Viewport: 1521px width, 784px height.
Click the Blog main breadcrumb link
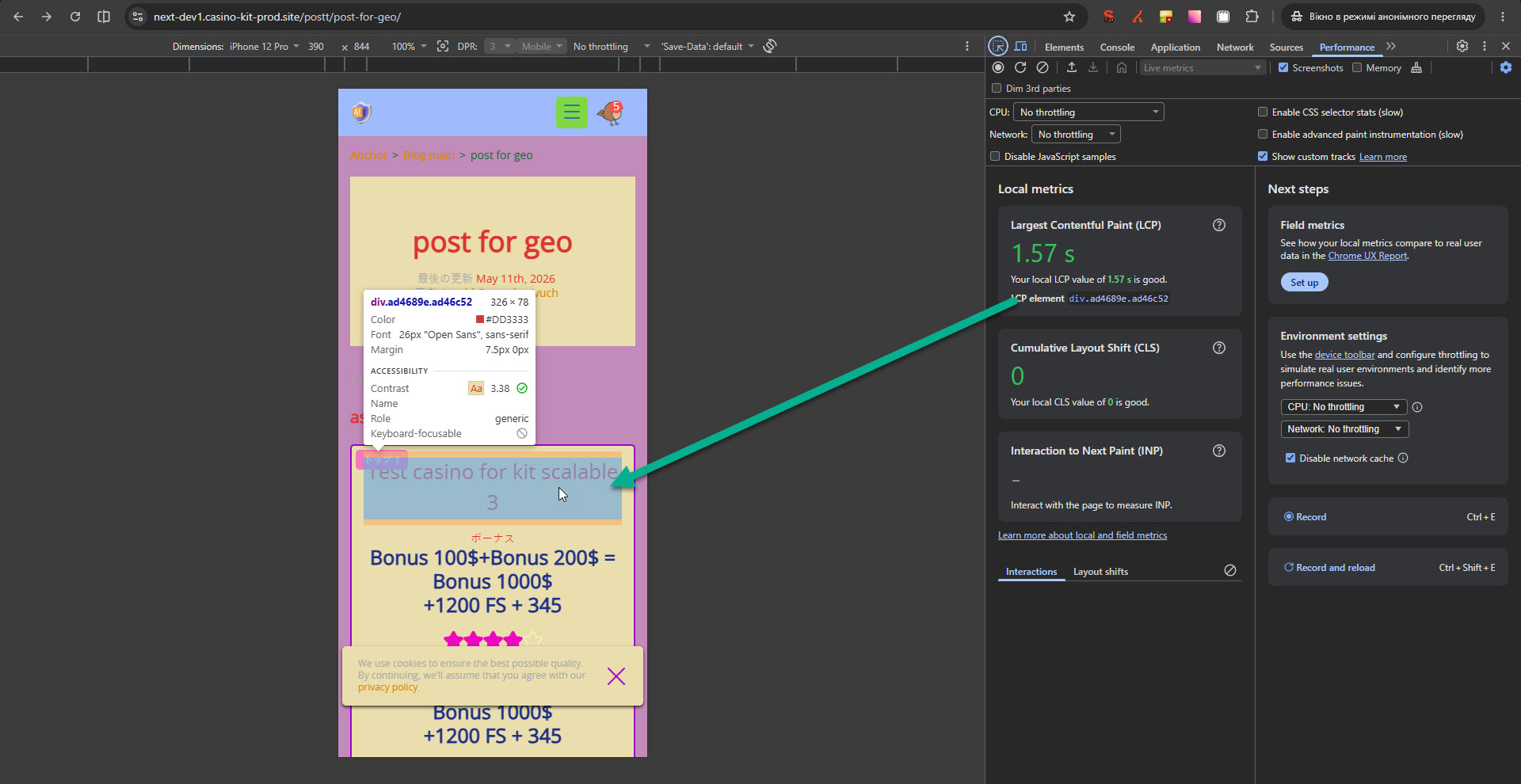pyautogui.click(x=429, y=155)
